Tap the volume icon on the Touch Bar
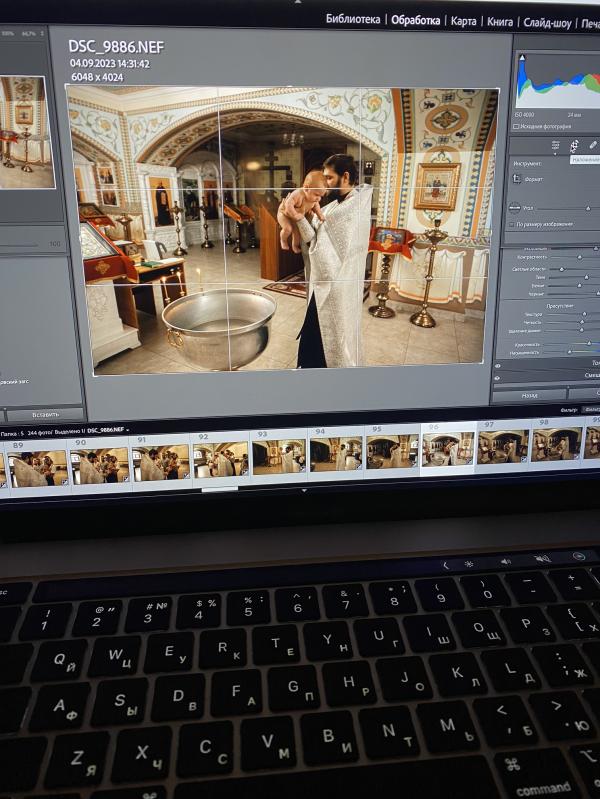Screen dimensions: 600x799 506,561
